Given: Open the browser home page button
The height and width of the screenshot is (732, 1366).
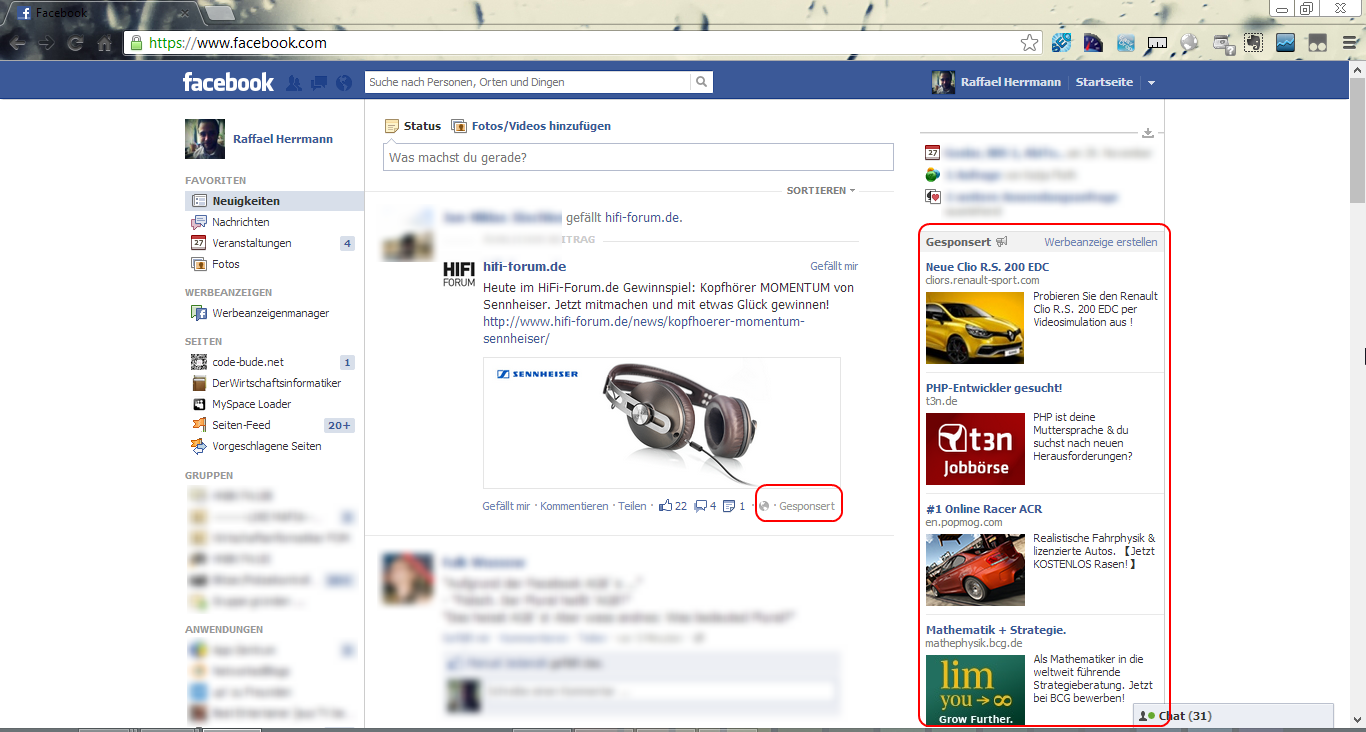Looking at the screenshot, I should point(104,44).
